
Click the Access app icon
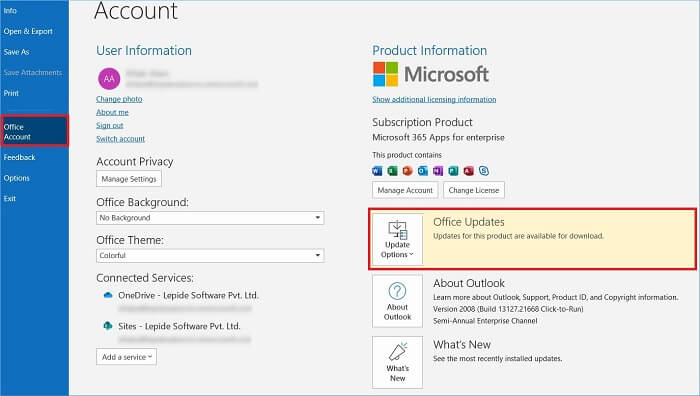tap(468, 171)
